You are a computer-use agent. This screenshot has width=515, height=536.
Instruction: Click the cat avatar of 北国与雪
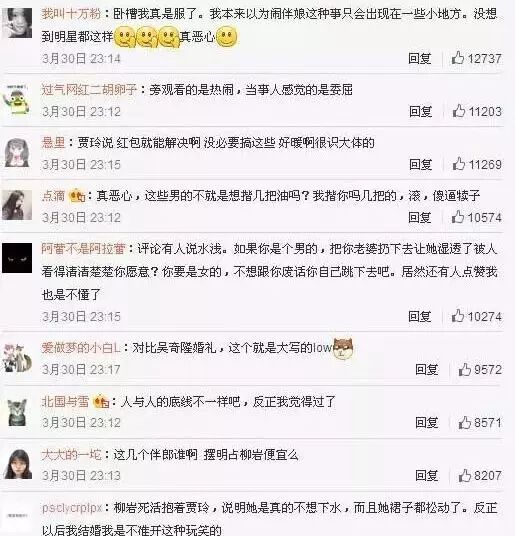(x=17, y=413)
